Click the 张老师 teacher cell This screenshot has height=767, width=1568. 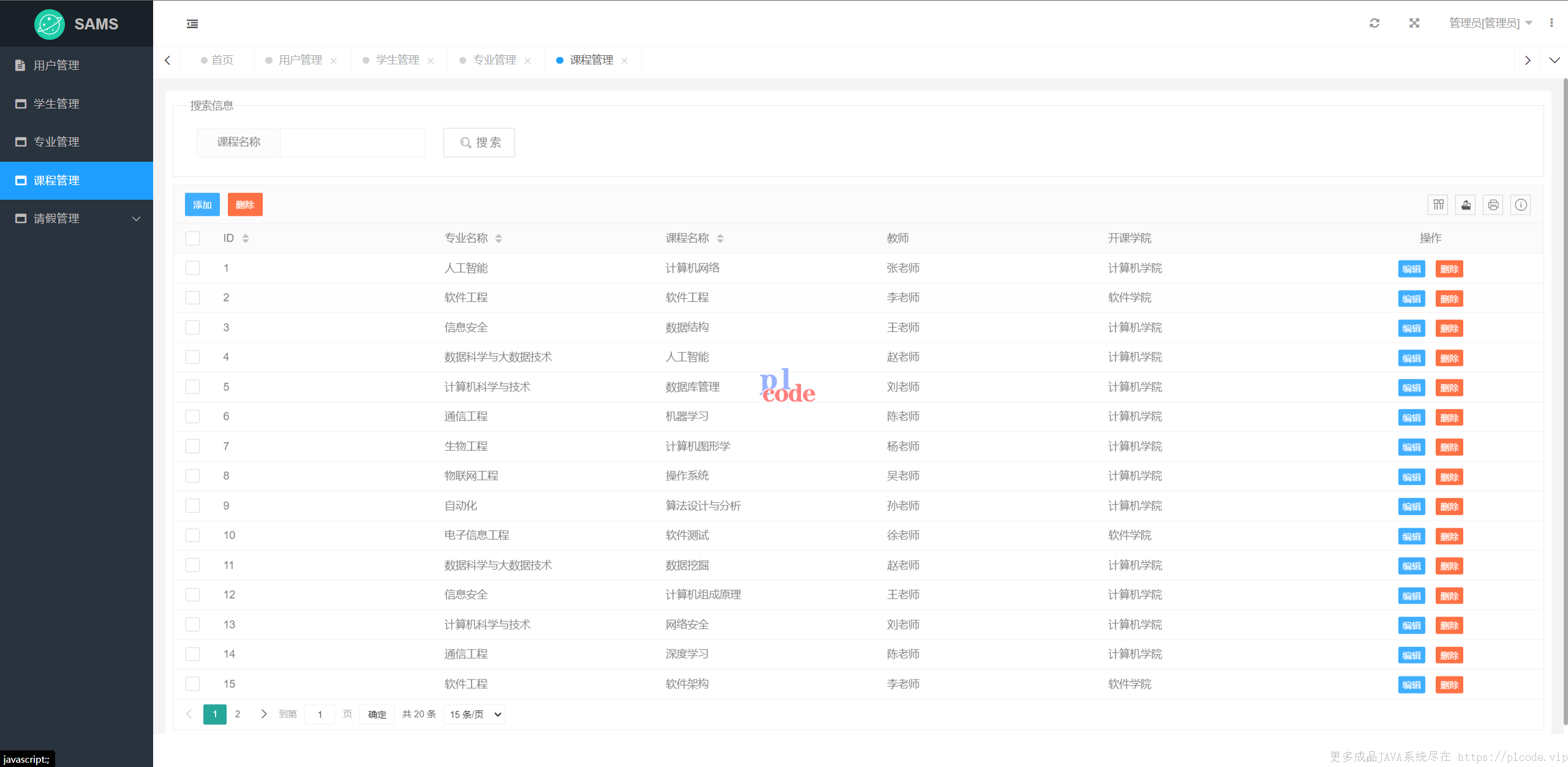pyautogui.click(x=903, y=268)
